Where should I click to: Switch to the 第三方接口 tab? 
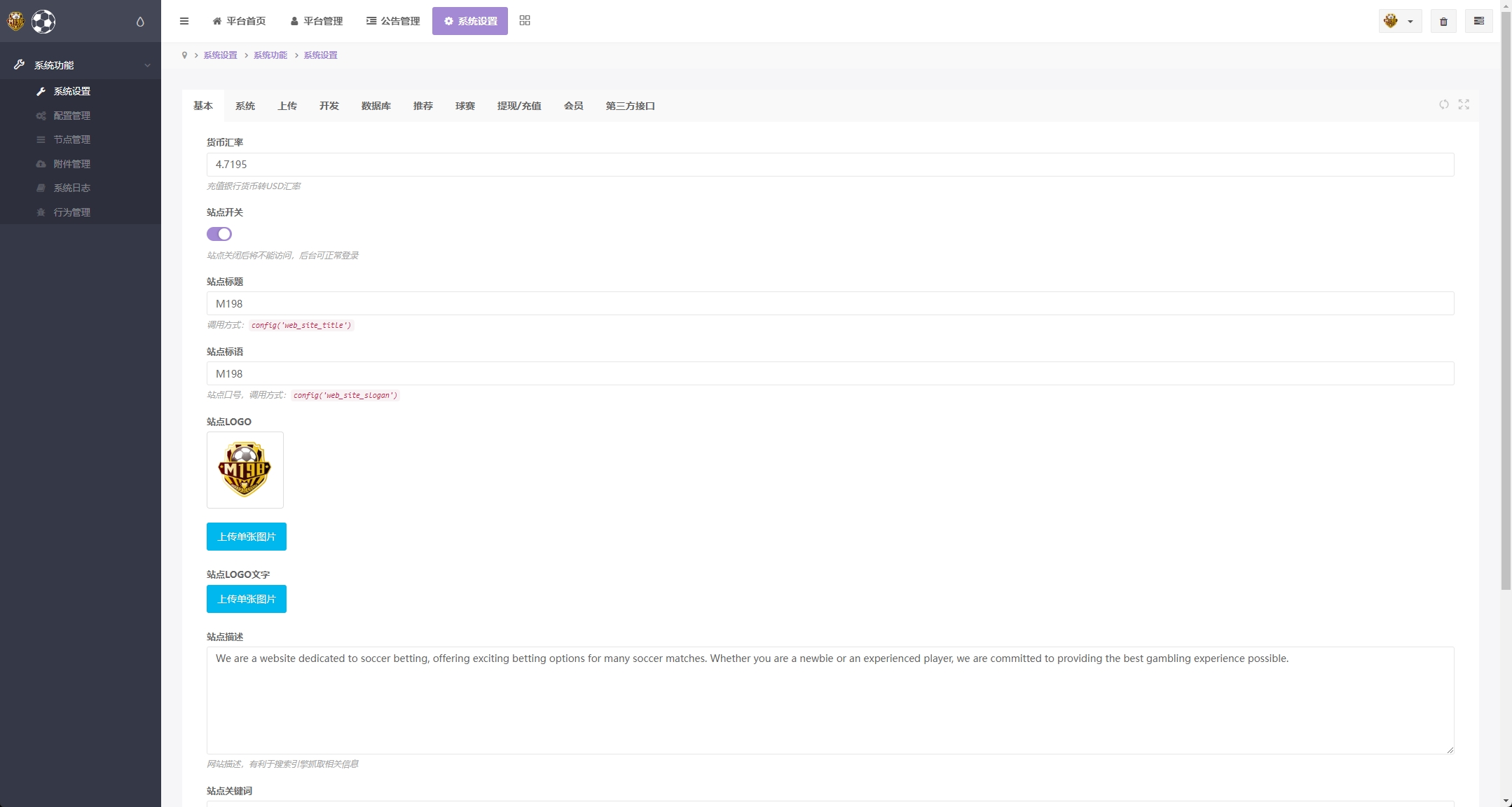click(630, 106)
